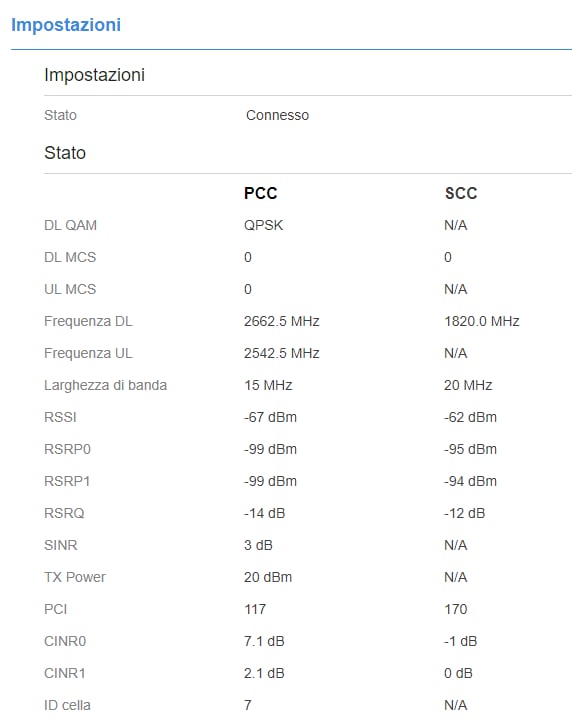This screenshot has height=724, width=572.
Task: Click the SCC column header
Action: (x=461, y=193)
